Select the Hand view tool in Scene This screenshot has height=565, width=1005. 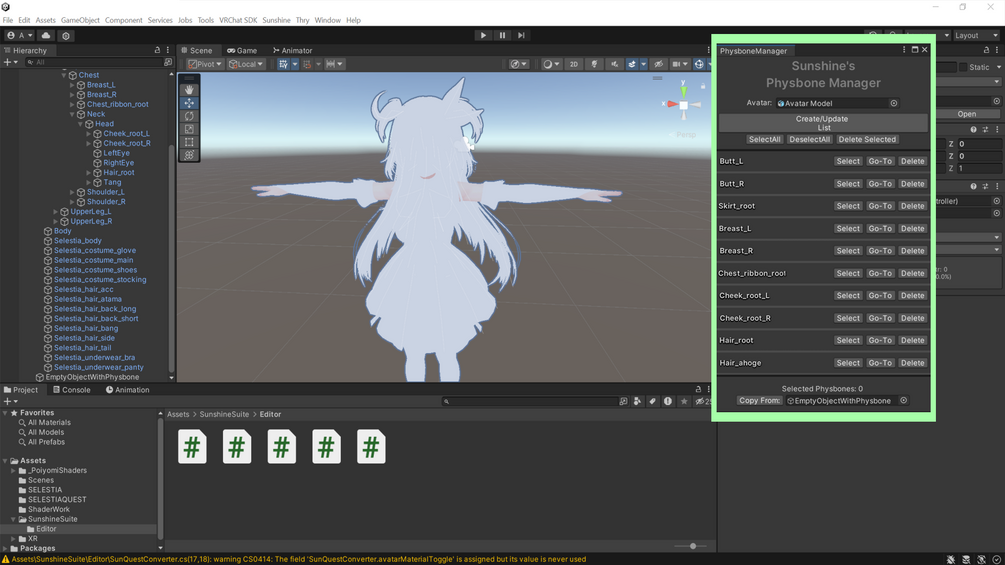[x=189, y=90]
